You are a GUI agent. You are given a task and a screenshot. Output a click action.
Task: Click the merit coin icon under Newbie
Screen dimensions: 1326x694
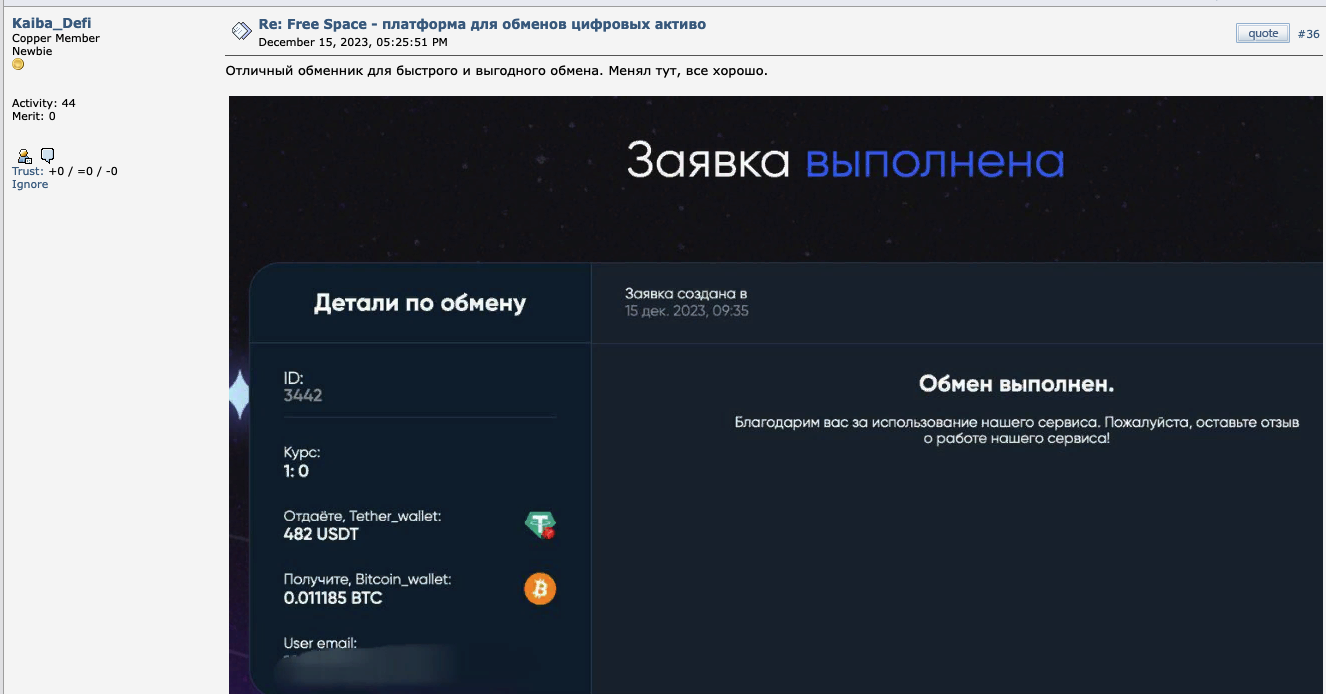point(18,65)
